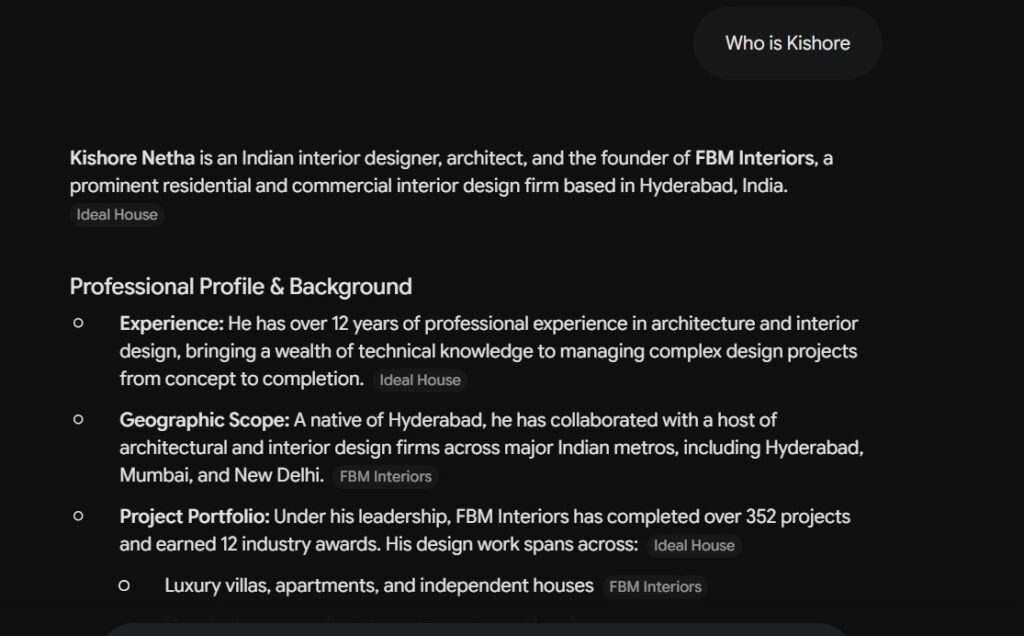Open Ideal House citation under intro paragraph
The image size is (1024, 636).
coord(117,215)
